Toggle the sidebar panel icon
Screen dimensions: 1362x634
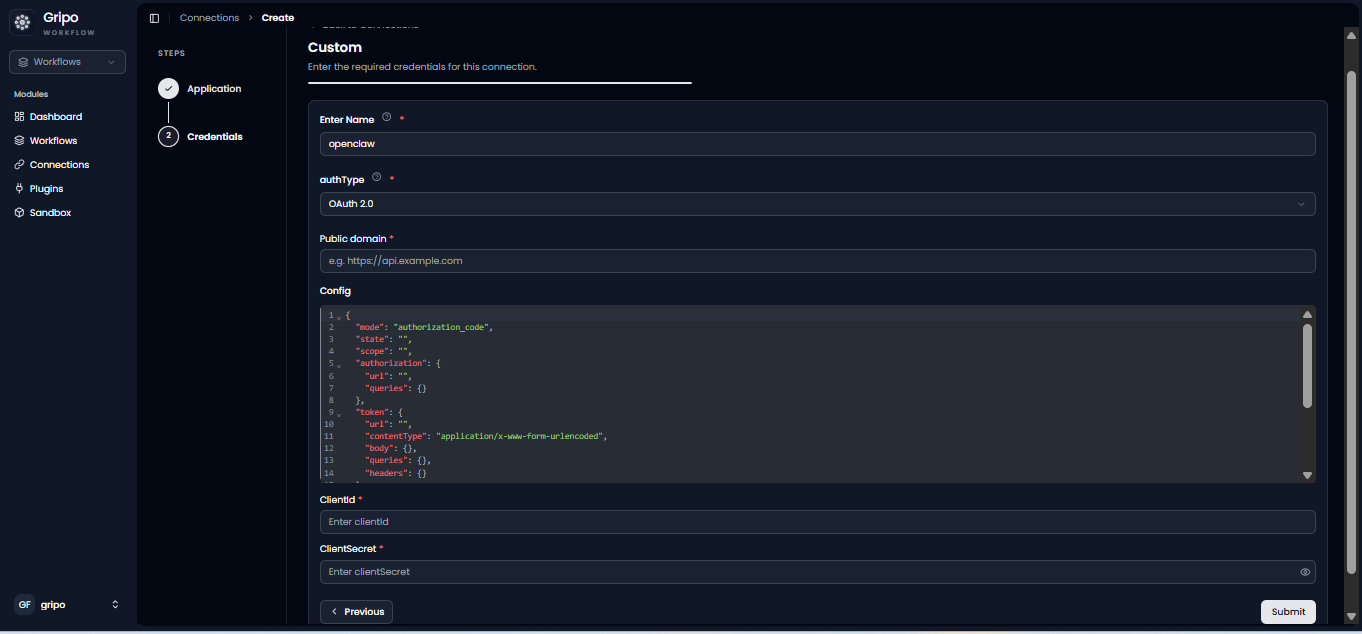154,18
